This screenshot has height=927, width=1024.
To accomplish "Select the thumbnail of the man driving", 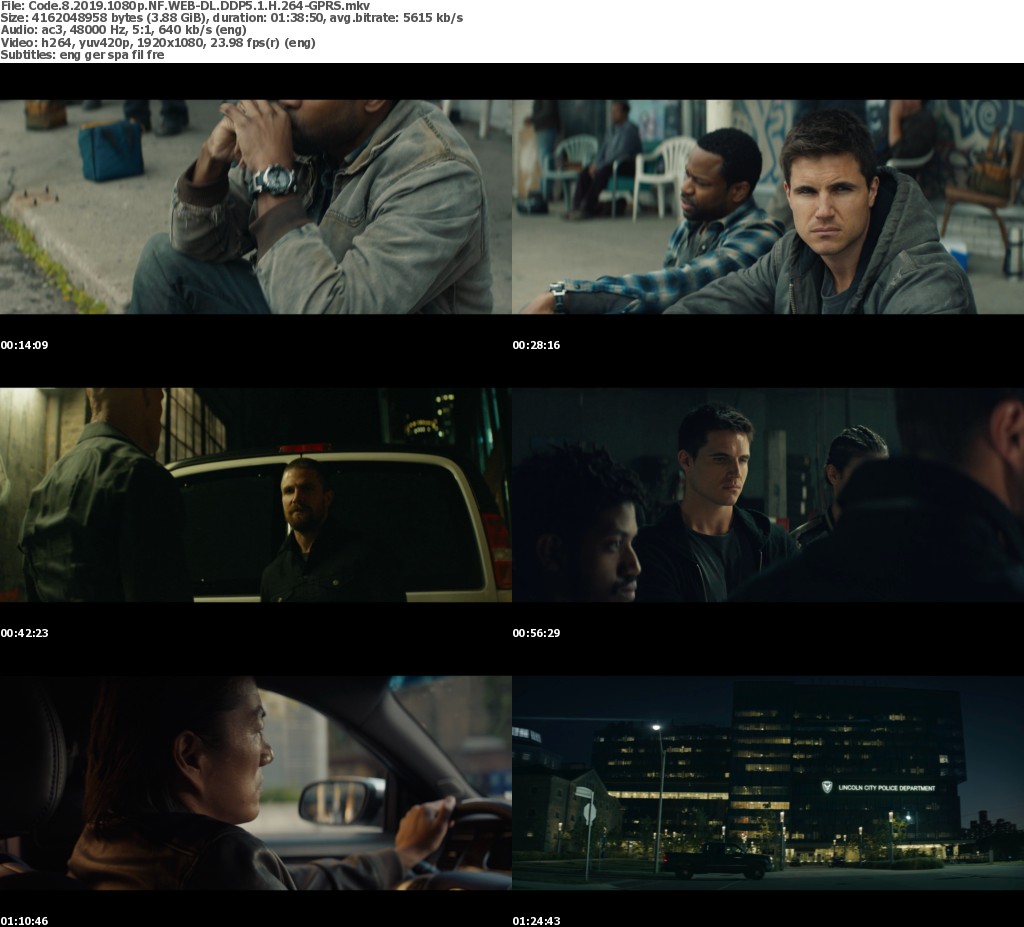I will (256, 783).
